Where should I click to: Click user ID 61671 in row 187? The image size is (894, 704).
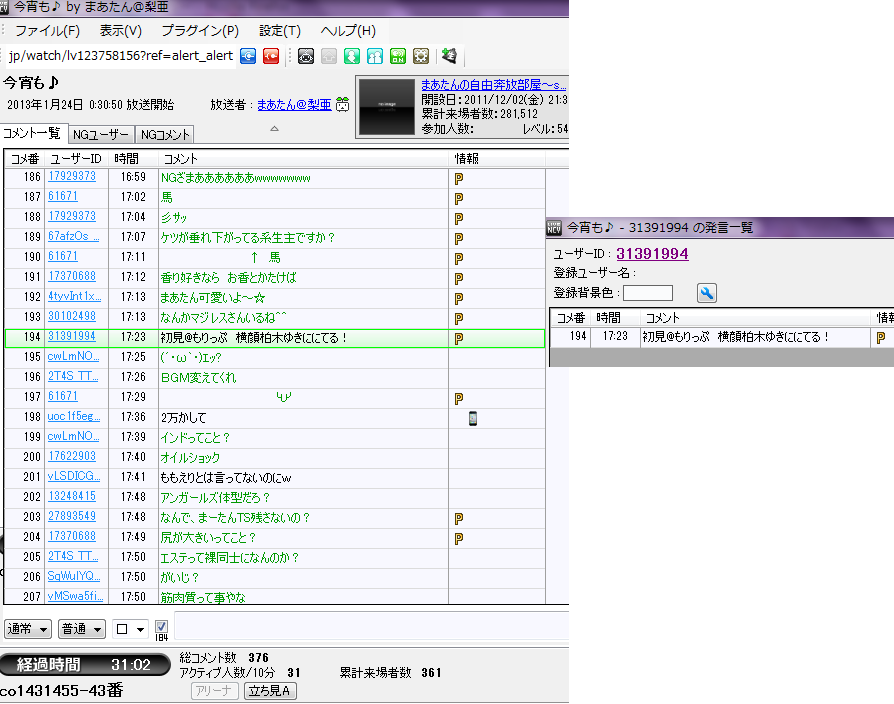[x=63, y=196]
